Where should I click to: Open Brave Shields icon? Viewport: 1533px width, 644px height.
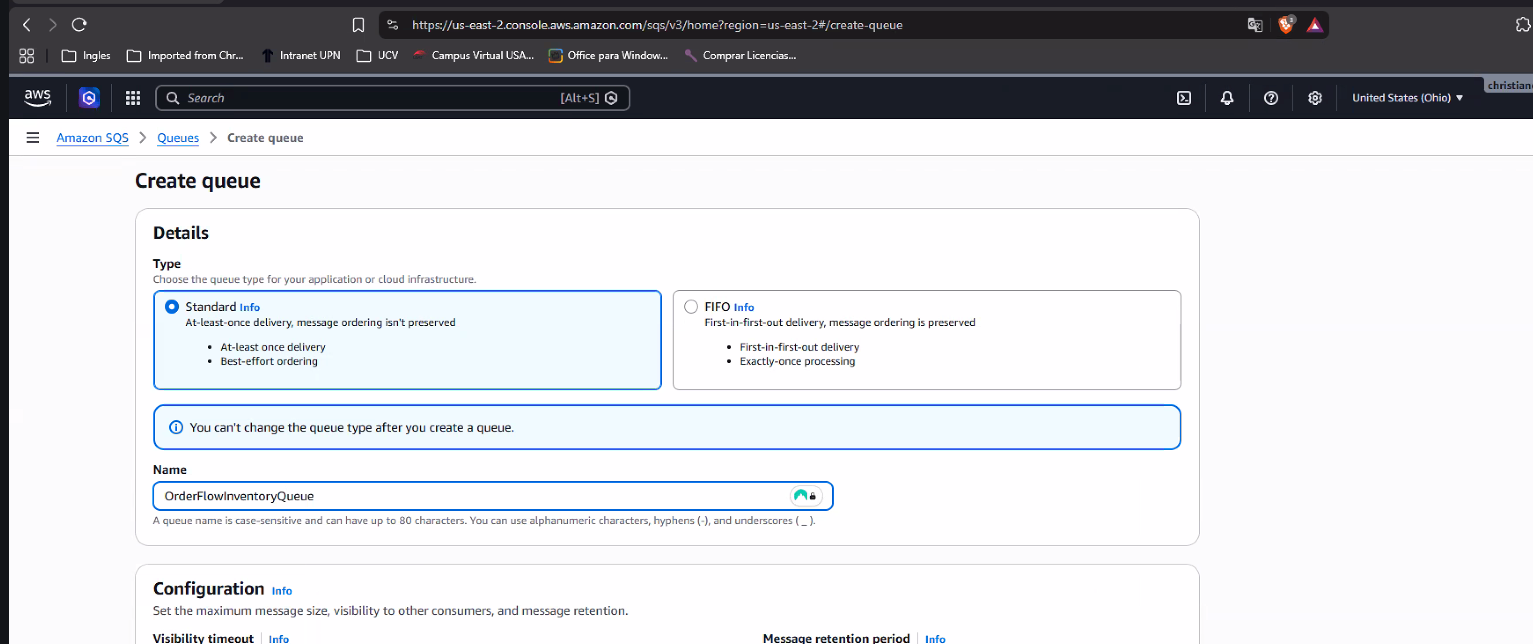point(1287,25)
